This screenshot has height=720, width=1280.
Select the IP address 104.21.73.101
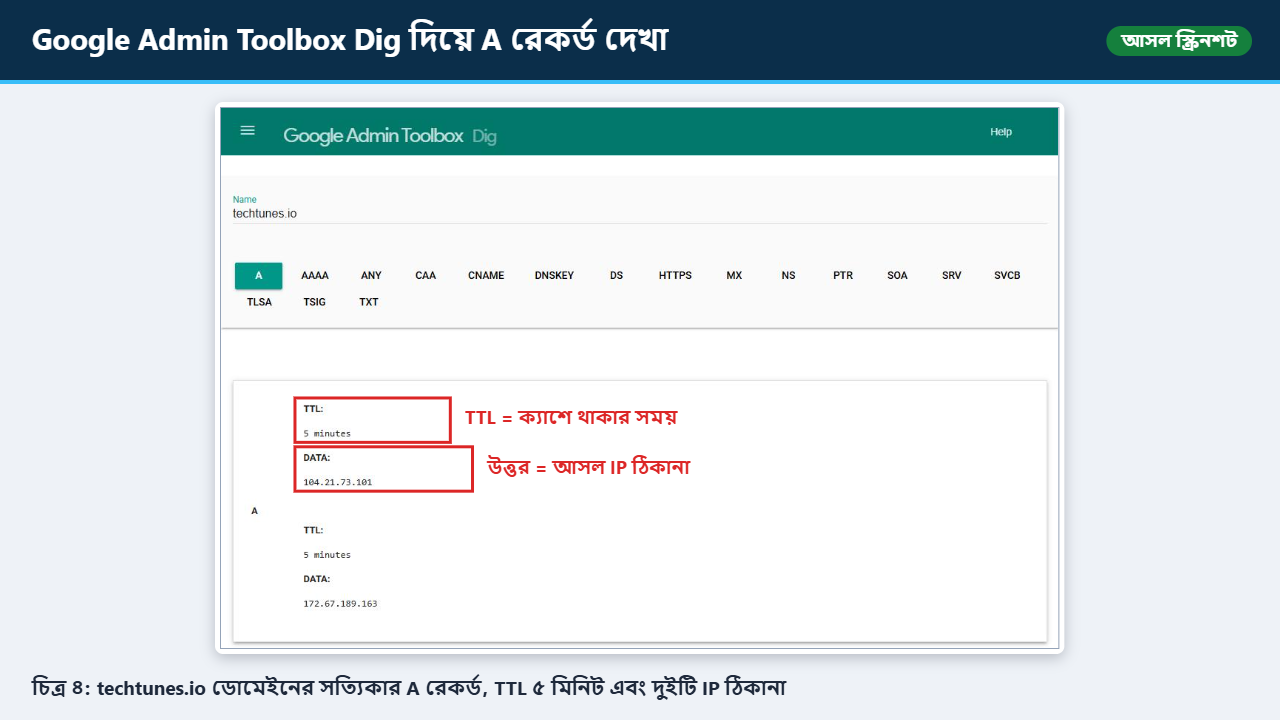[338, 483]
